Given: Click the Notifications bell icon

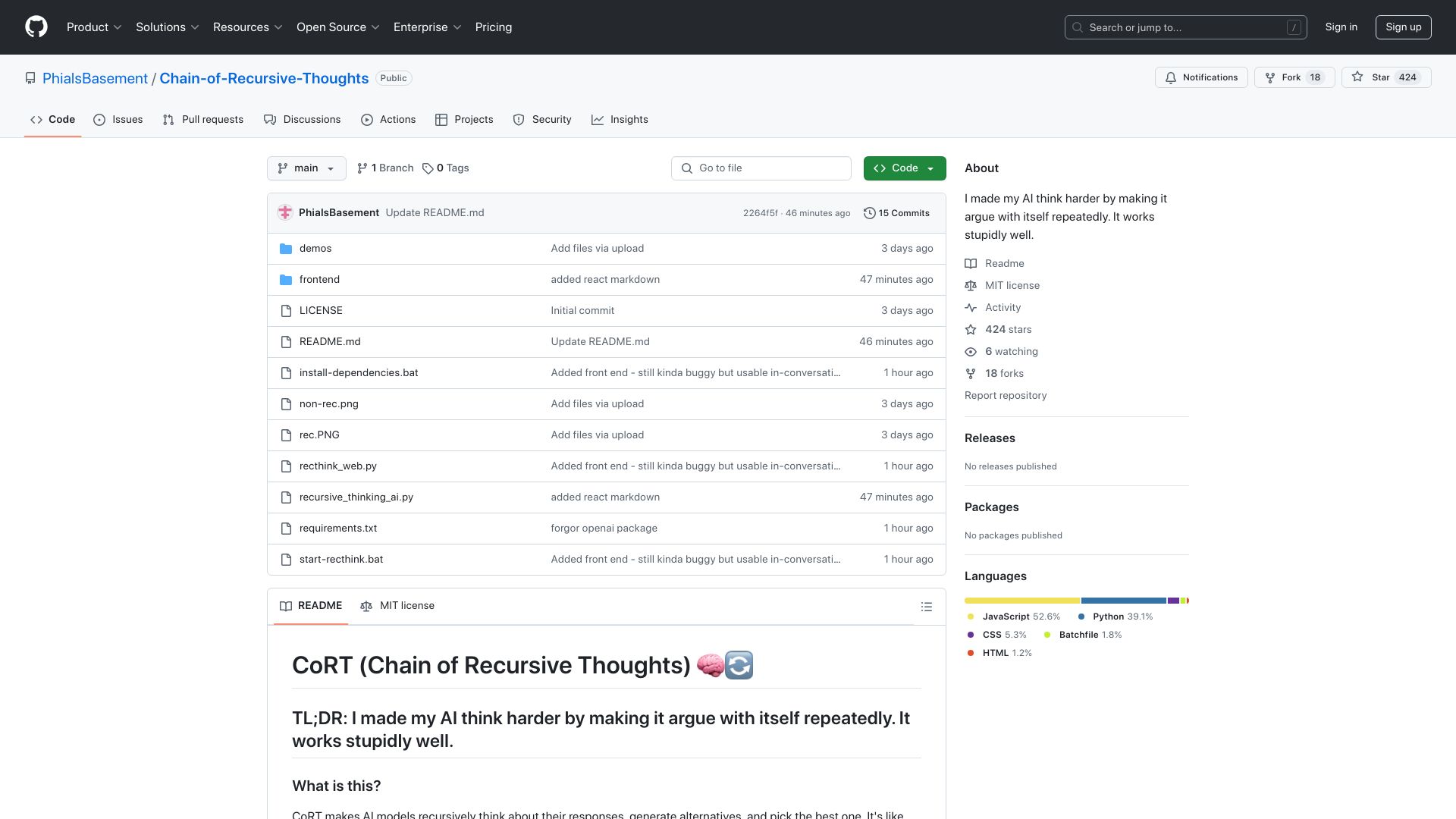Looking at the screenshot, I should [x=1171, y=77].
